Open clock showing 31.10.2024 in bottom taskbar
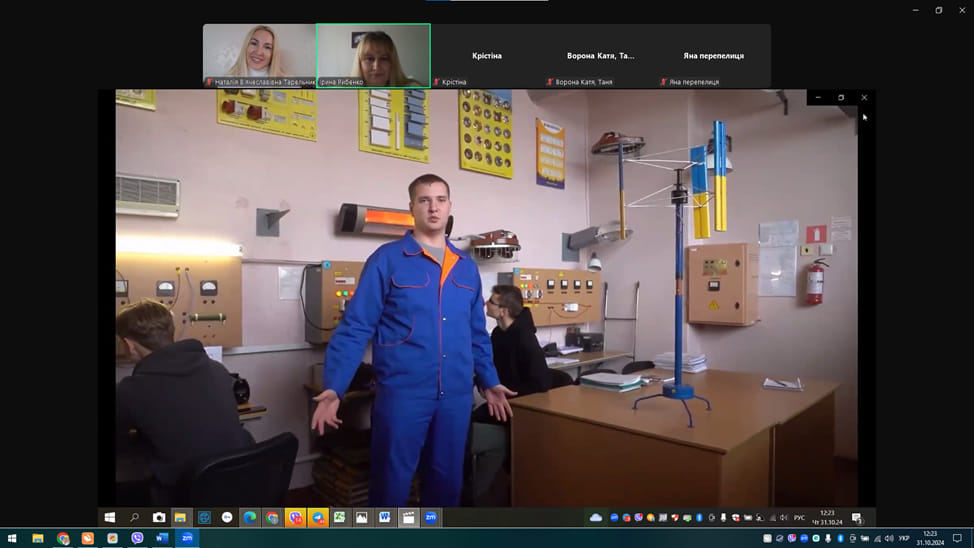 (930, 538)
